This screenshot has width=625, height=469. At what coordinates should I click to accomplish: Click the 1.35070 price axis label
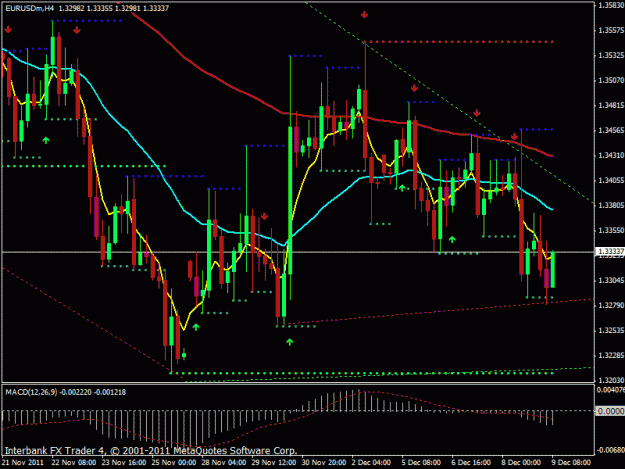pos(611,80)
